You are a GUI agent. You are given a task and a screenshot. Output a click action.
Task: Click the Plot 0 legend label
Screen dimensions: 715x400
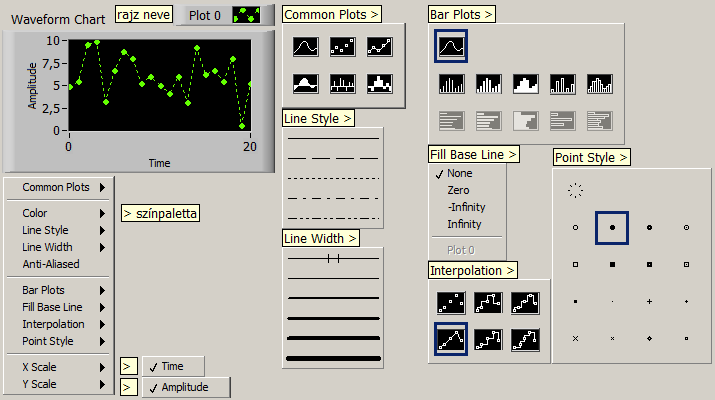click(x=205, y=16)
